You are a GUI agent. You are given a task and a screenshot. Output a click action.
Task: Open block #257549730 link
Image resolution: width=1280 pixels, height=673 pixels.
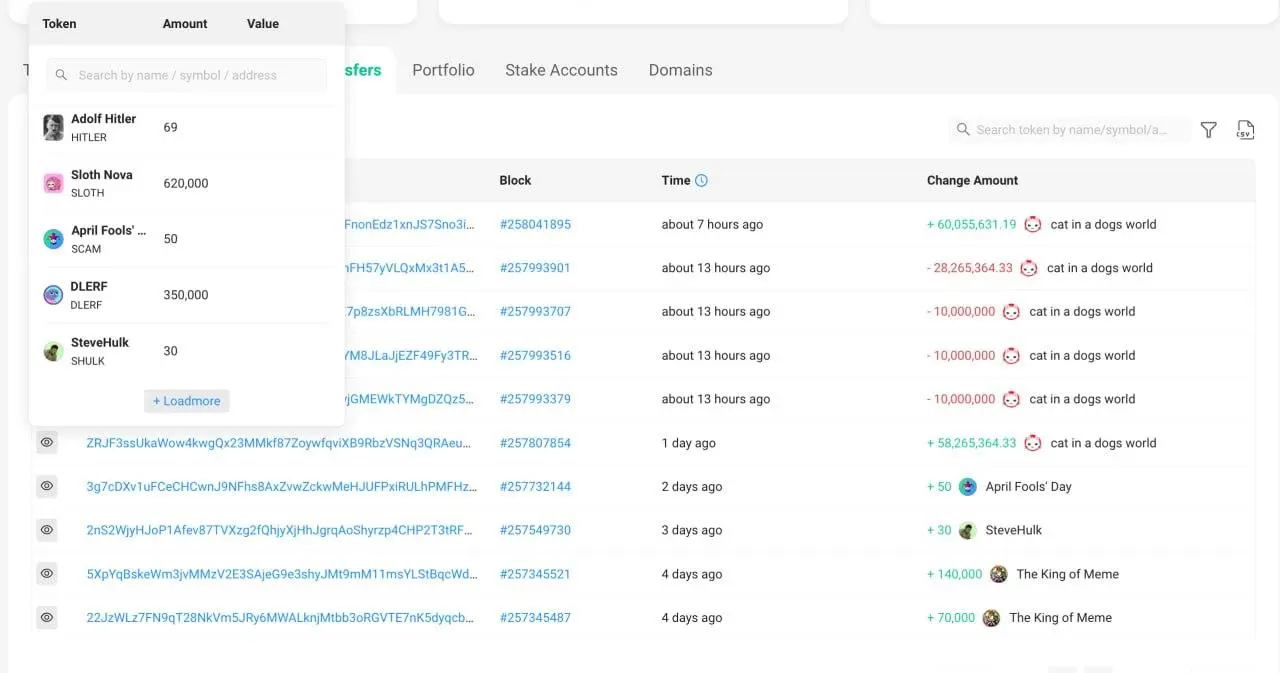click(535, 531)
